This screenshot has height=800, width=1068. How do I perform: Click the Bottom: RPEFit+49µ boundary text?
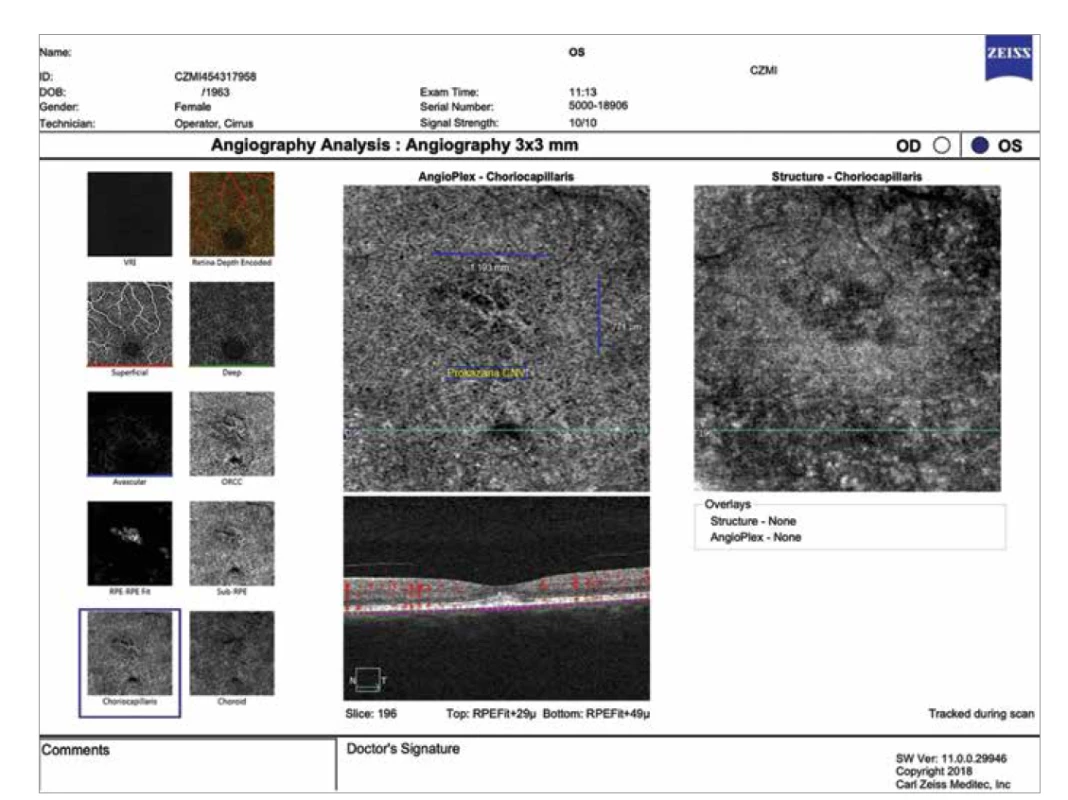[596, 714]
